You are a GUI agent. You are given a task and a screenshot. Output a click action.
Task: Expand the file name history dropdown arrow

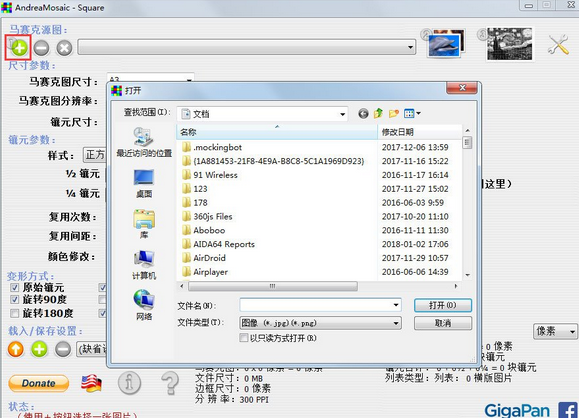click(396, 305)
